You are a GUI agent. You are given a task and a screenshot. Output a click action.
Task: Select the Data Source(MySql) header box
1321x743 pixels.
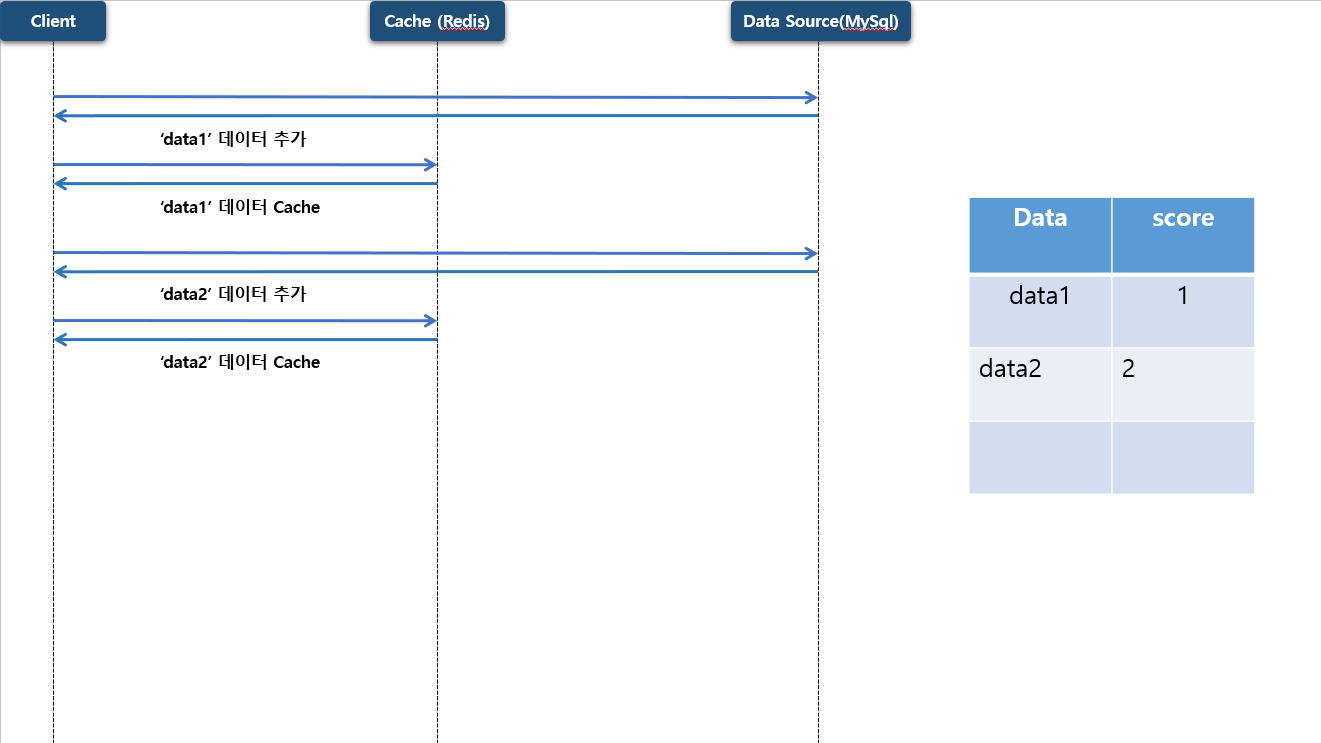pyautogui.click(x=820, y=21)
